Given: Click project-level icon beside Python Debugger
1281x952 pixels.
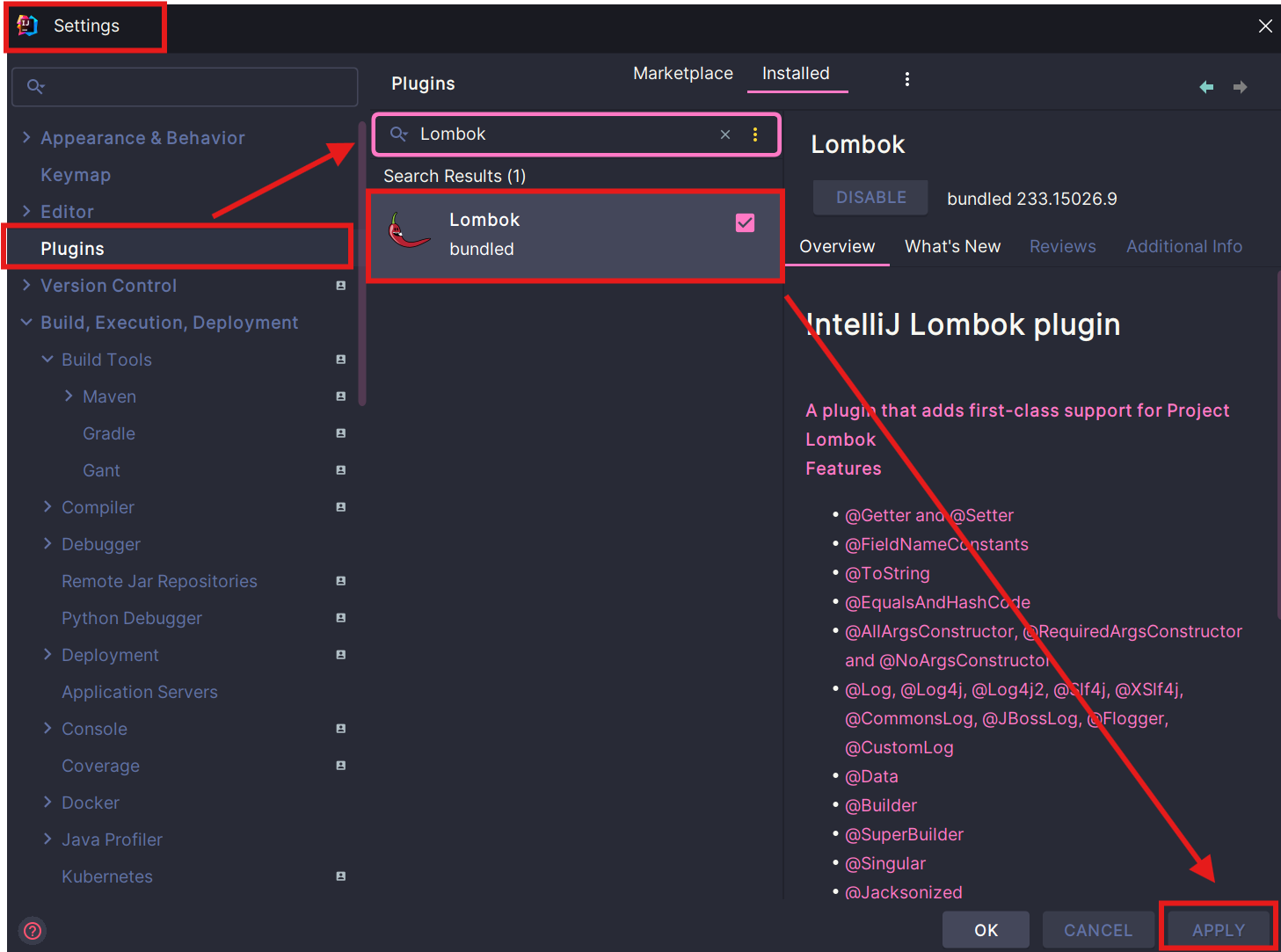Looking at the screenshot, I should [340, 618].
